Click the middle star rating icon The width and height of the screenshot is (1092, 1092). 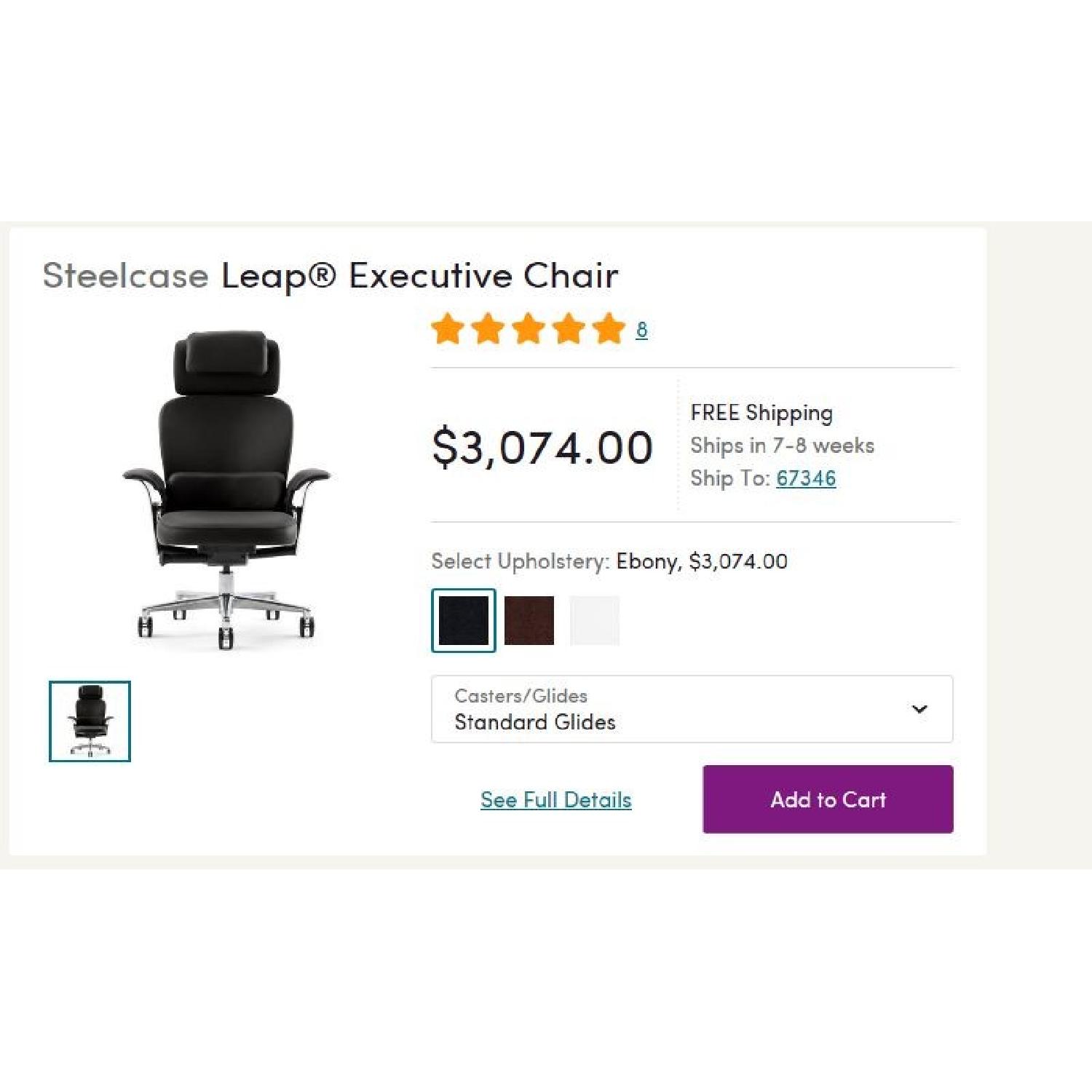click(x=529, y=330)
